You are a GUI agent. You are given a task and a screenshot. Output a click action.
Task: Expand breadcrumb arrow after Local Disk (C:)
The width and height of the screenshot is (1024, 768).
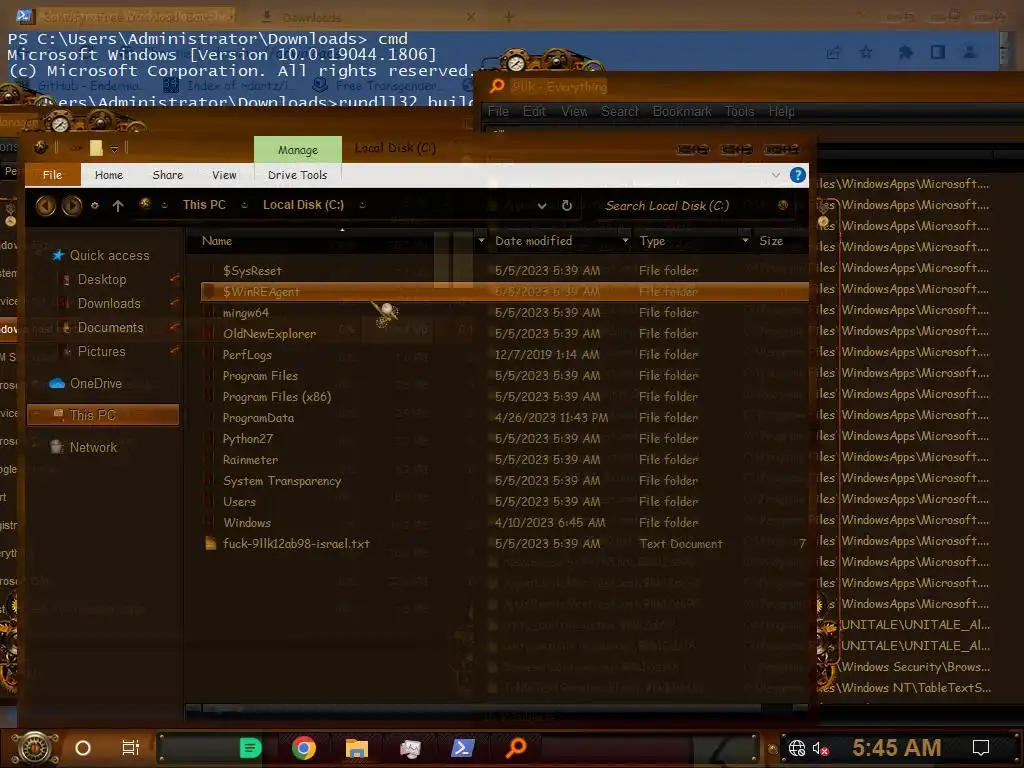(x=362, y=205)
